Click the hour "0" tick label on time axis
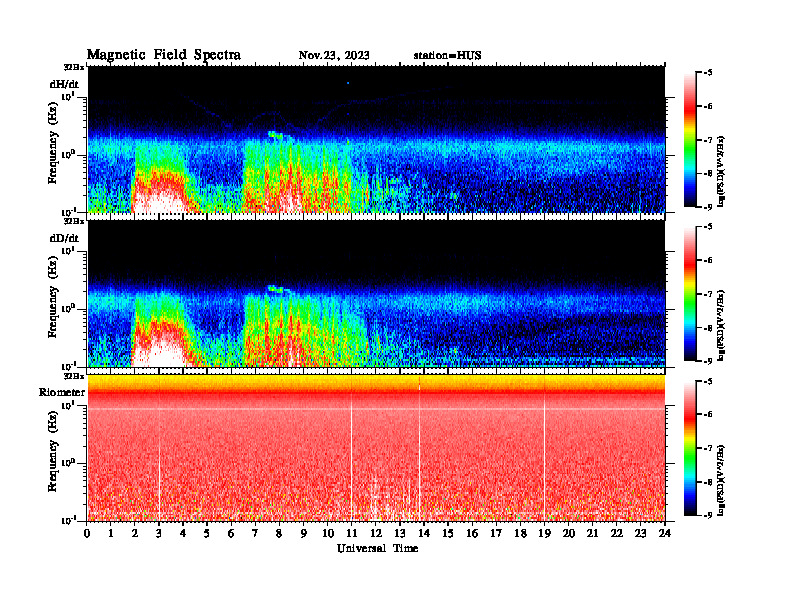This screenshot has height=612, width=792. pyautogui.click(x=87, y=533)
